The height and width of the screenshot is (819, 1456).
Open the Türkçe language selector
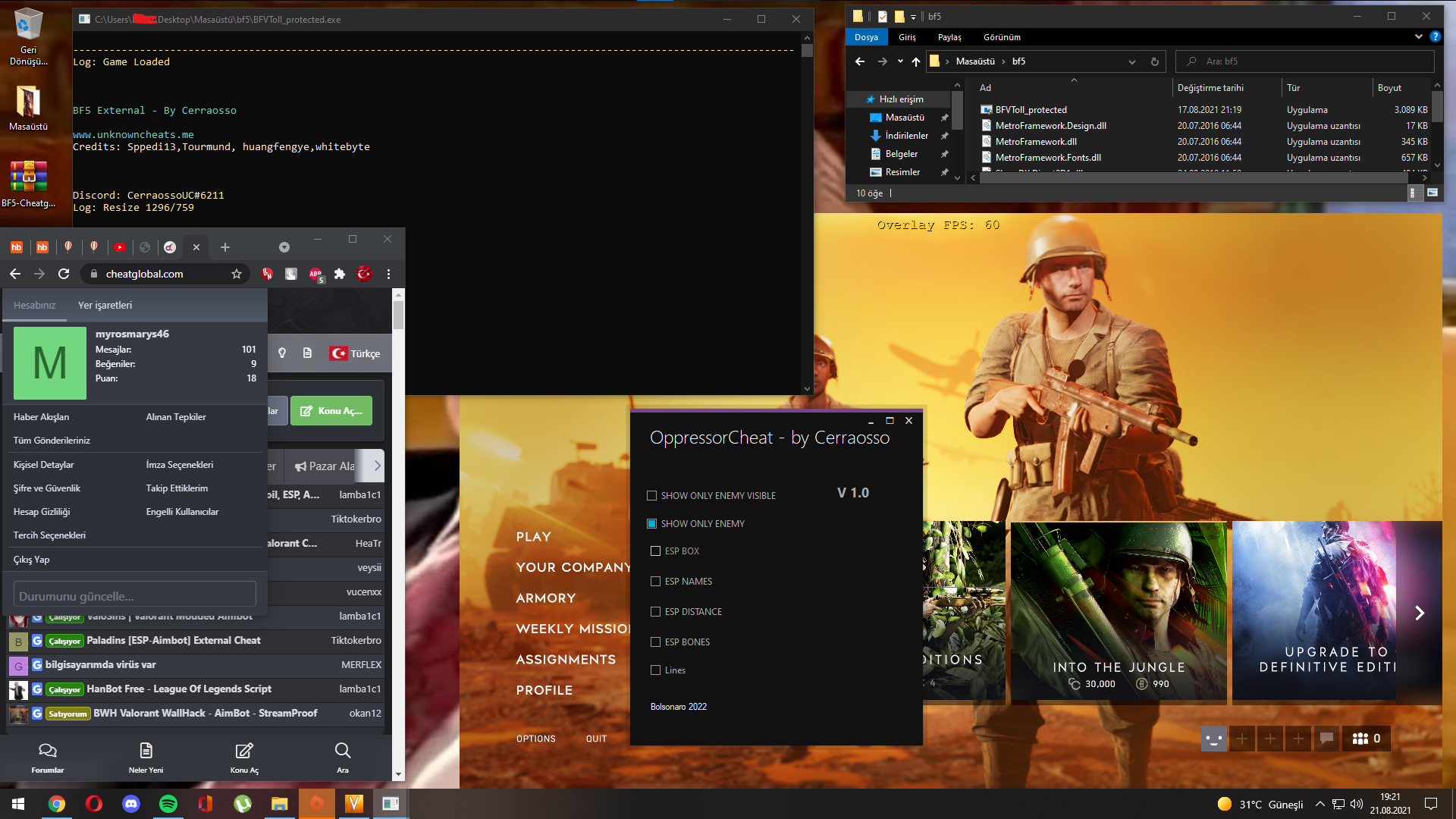356,353
